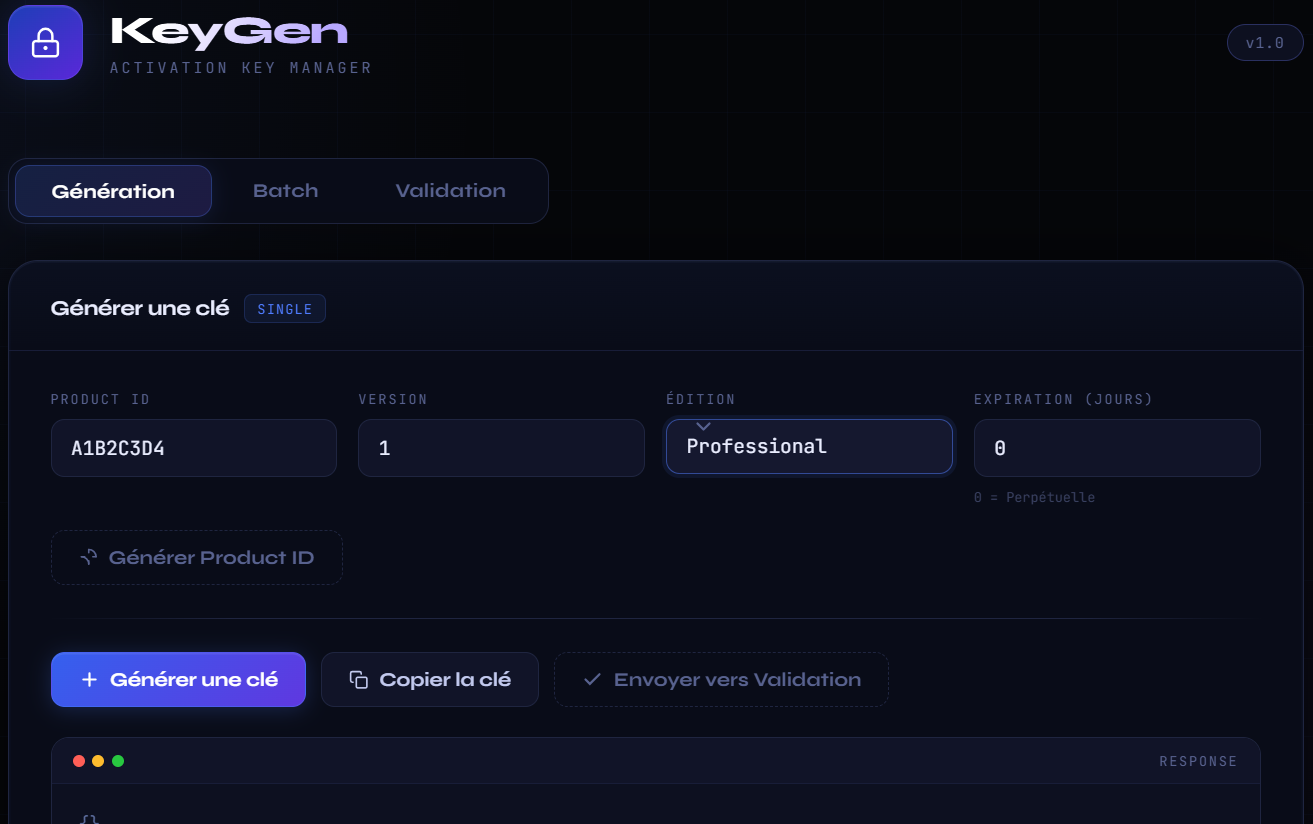Click the red dot in response panel

(x=79, y=761)
